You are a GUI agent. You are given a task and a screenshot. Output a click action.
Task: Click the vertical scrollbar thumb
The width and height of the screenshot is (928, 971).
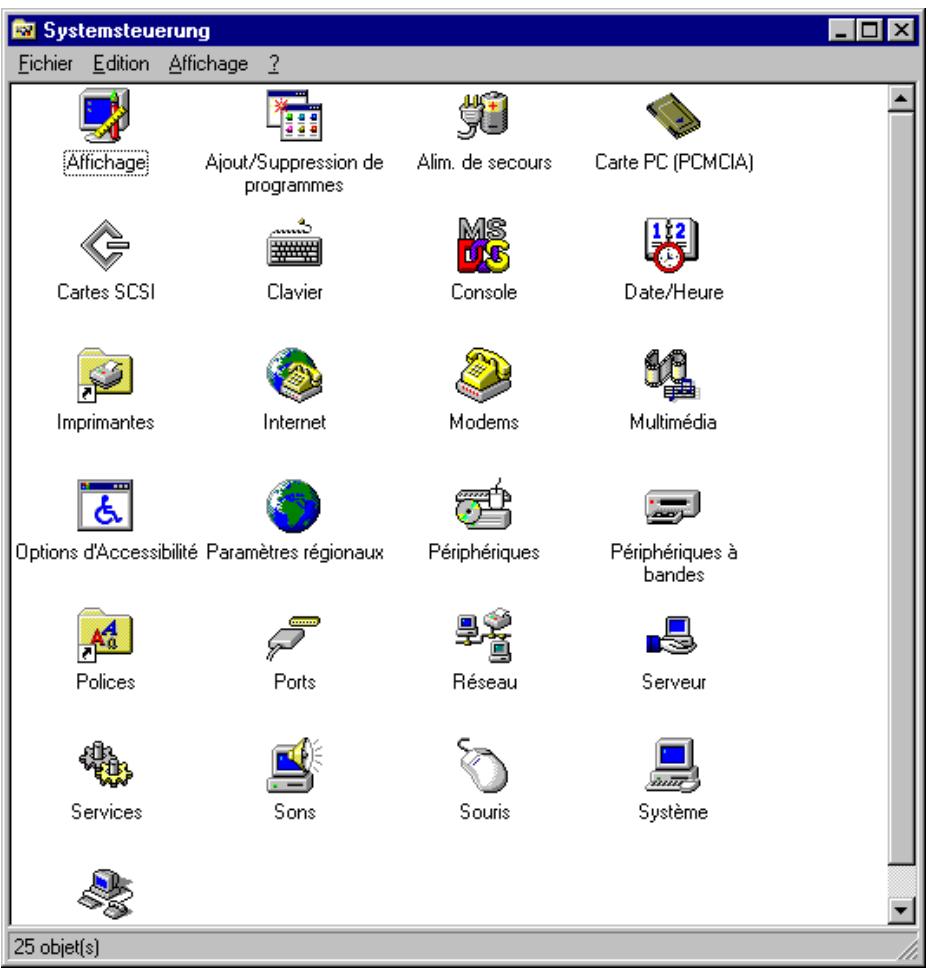point(901,488)
